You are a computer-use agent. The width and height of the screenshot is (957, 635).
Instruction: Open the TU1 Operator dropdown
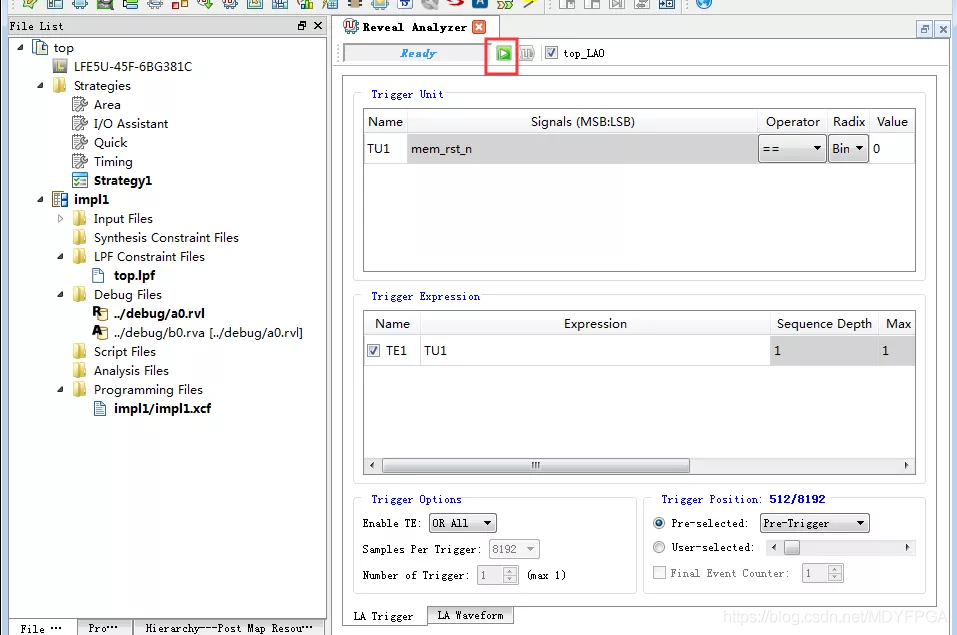point(792,148)
